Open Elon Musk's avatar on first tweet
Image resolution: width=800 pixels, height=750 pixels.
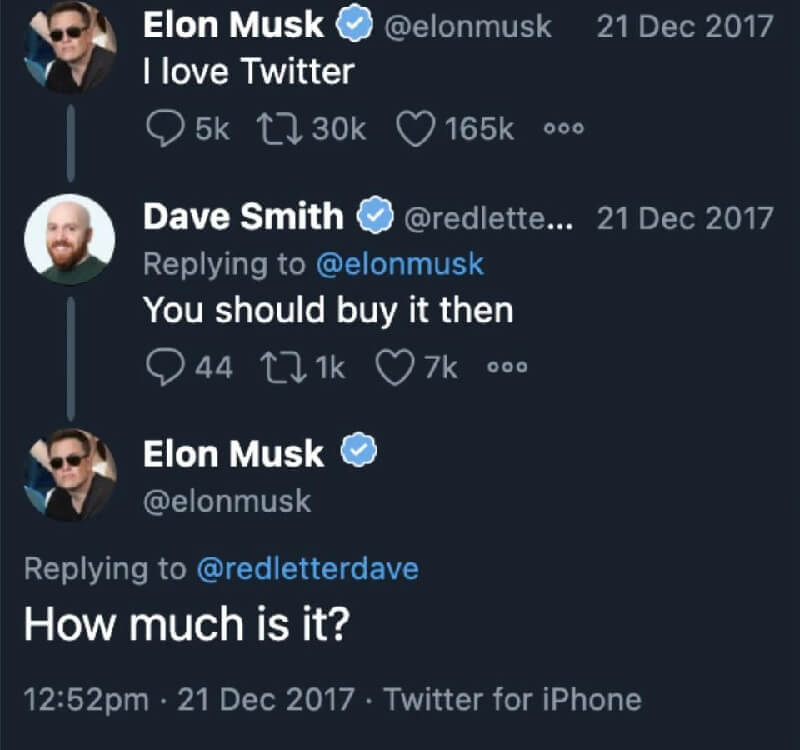coord(68,43)
